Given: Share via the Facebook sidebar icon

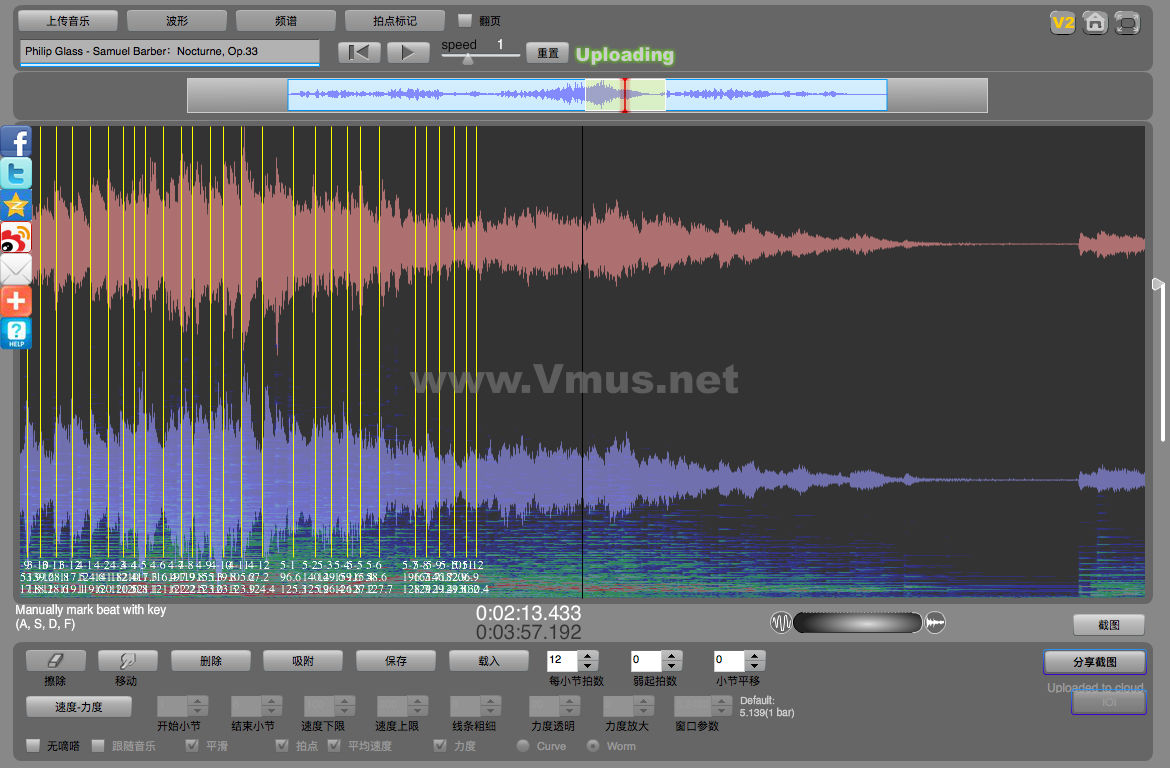Looking at the screenshot, I should (16, 141).
